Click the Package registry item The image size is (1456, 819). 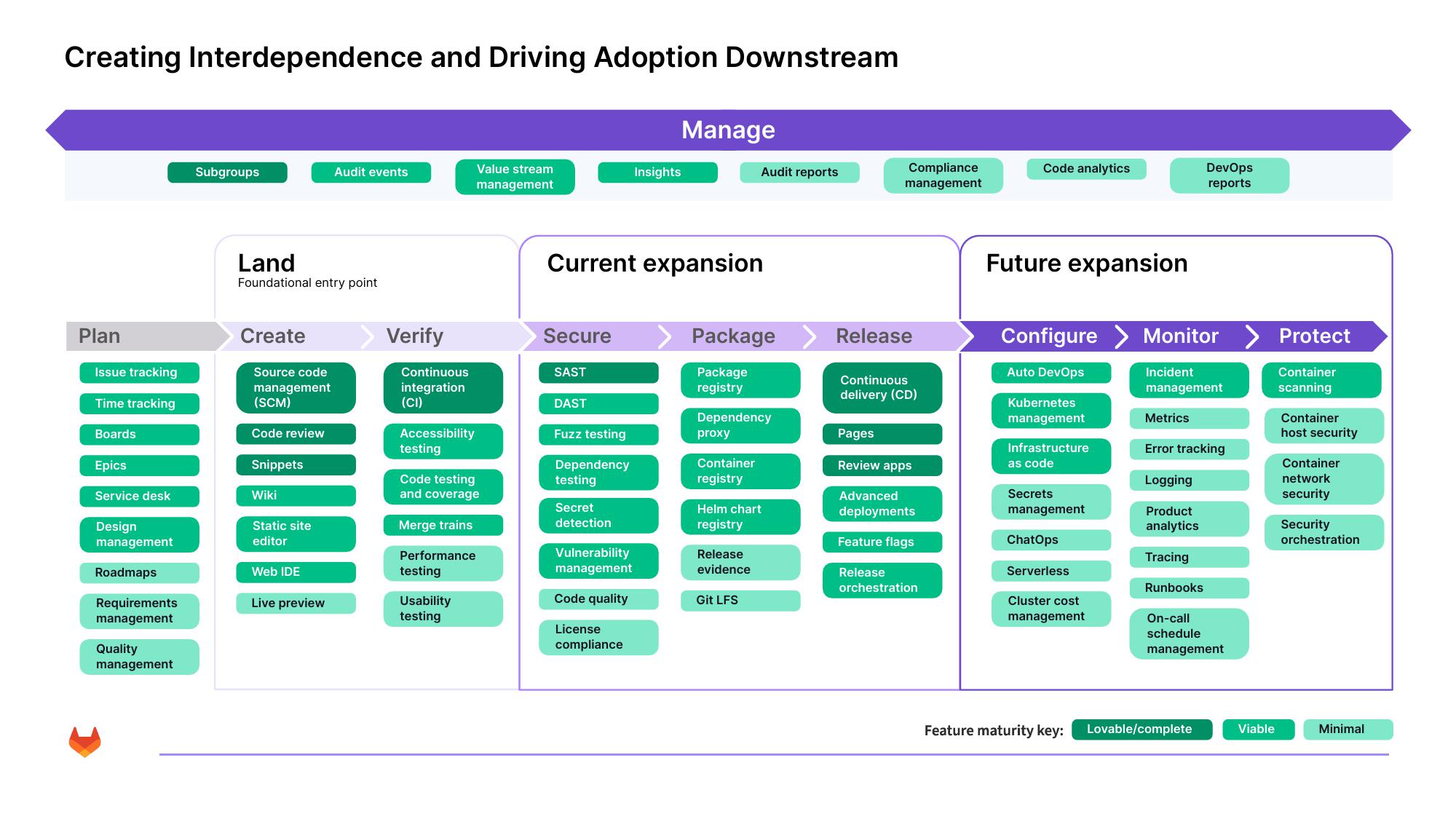coord(740,380)
